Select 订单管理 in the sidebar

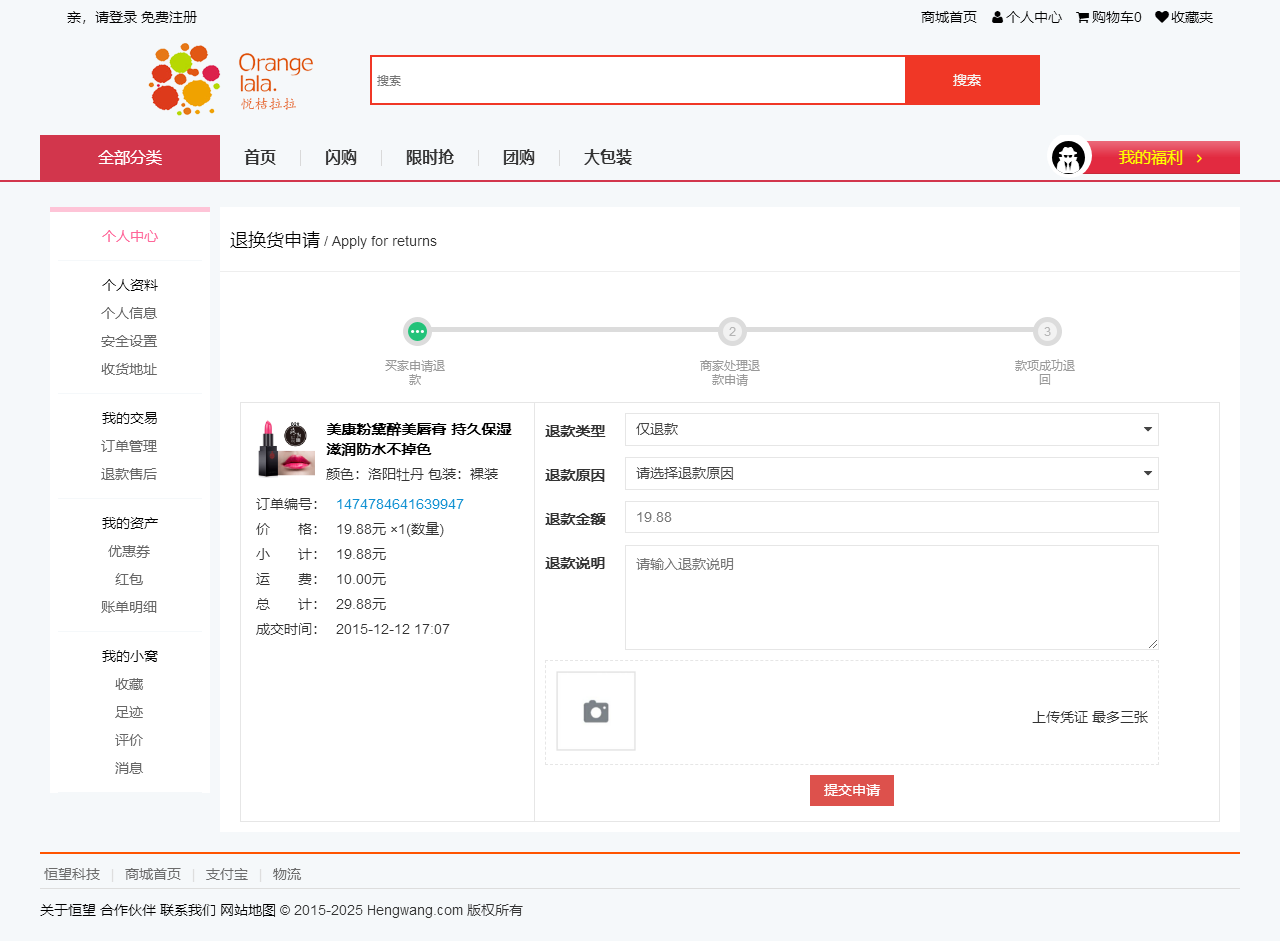[x=129, y=446]
